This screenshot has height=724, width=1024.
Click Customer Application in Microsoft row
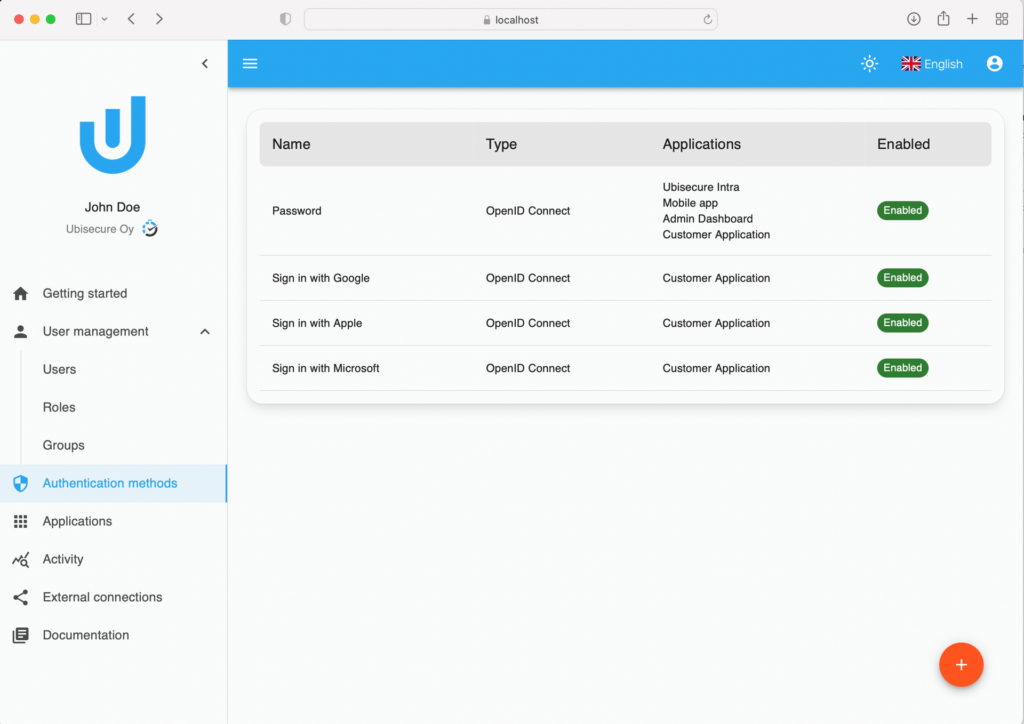tap(716, 368)
